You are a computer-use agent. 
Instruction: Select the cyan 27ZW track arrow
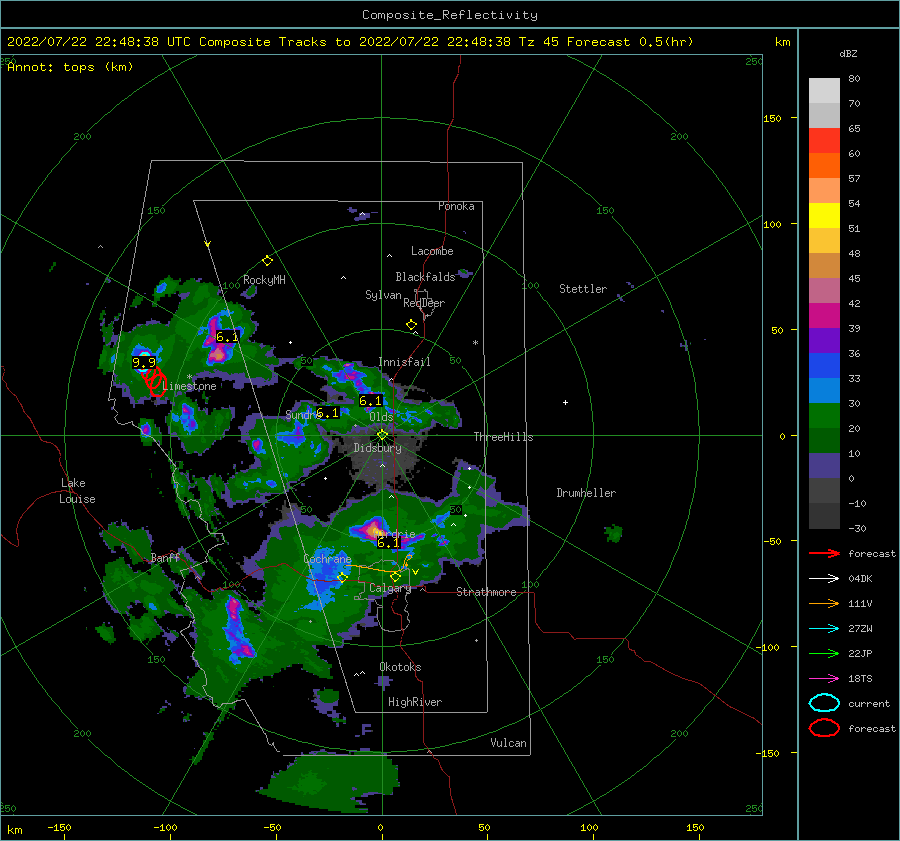click(x=824, y=629)
